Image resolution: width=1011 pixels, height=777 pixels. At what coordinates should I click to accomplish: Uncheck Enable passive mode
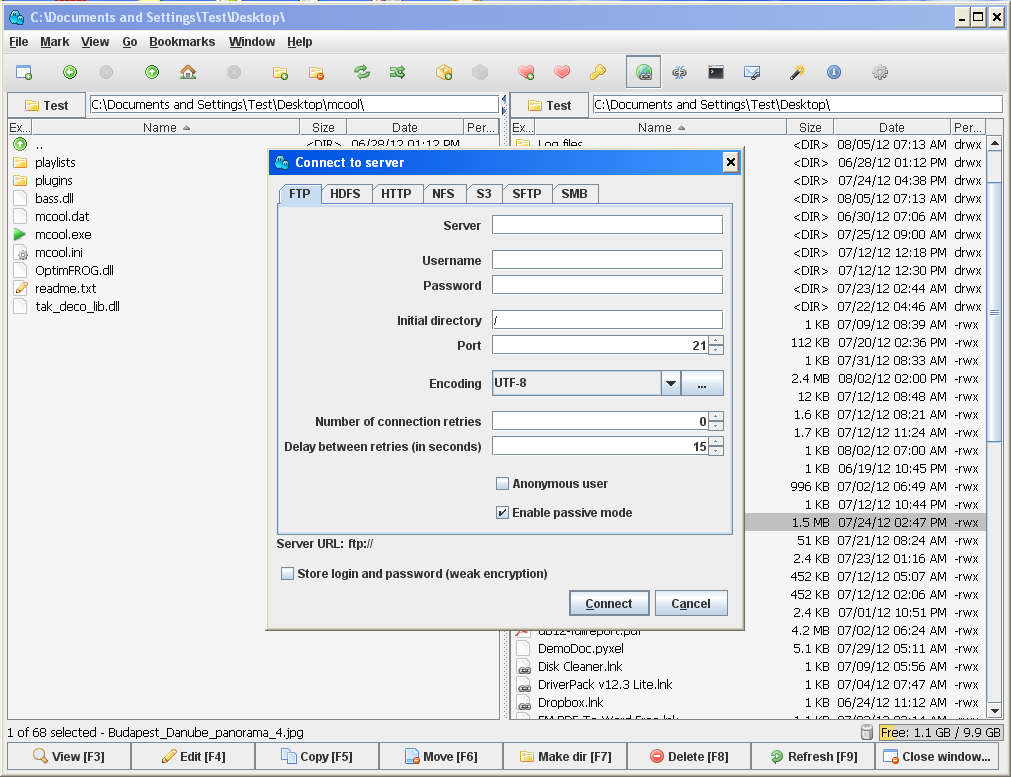(x=503, y=513)
